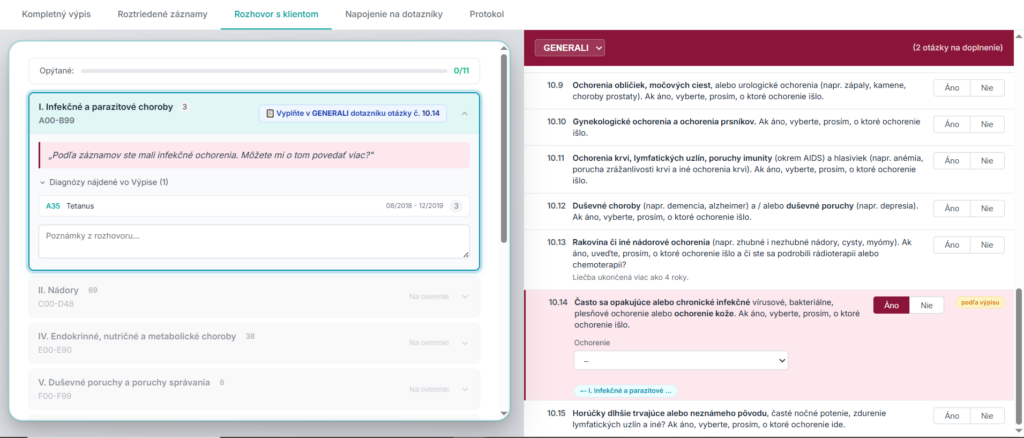Click the 08/2018 - 12/2019 date range
The height and width of the screenshot is (438, 1024).
[x=415, y=206]
